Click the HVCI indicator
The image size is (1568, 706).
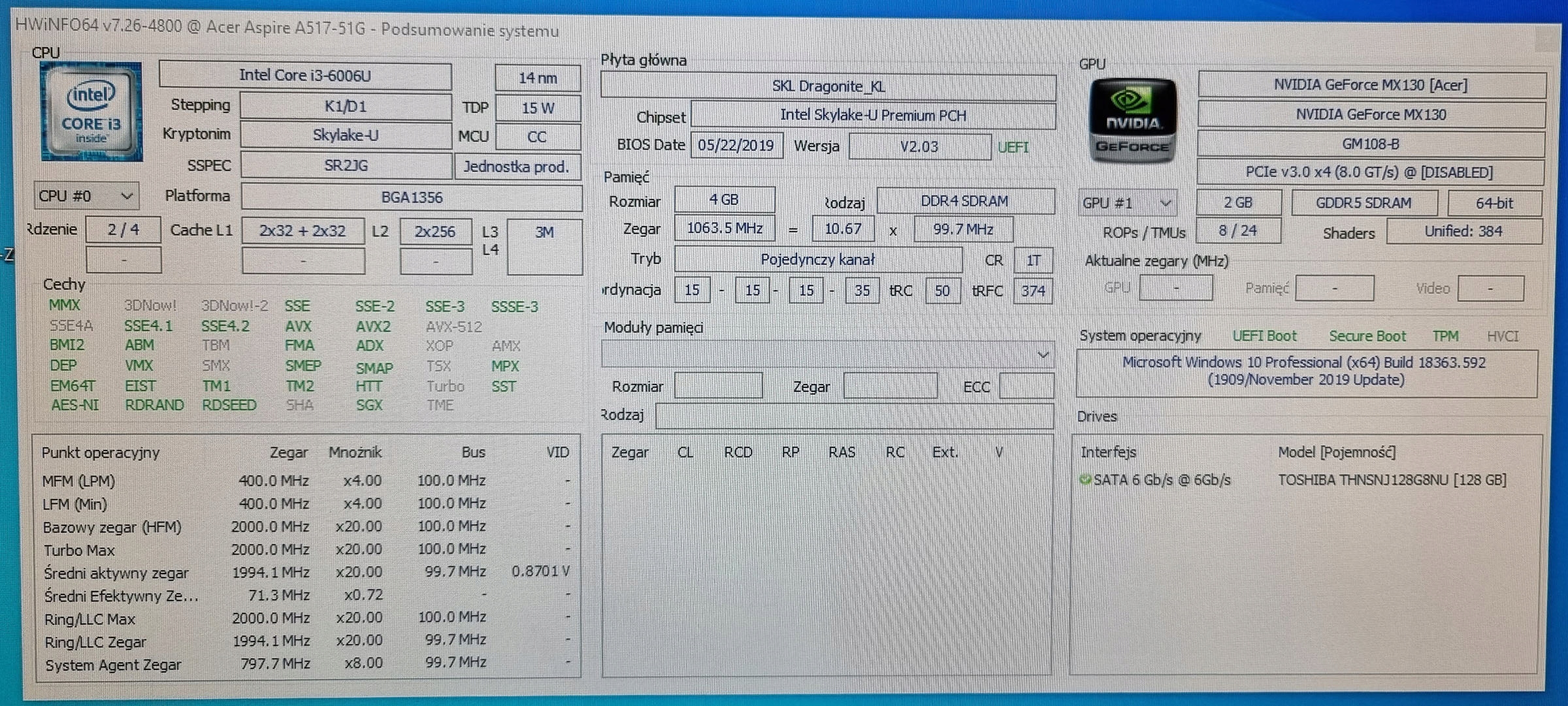[x=1503, y=336]
